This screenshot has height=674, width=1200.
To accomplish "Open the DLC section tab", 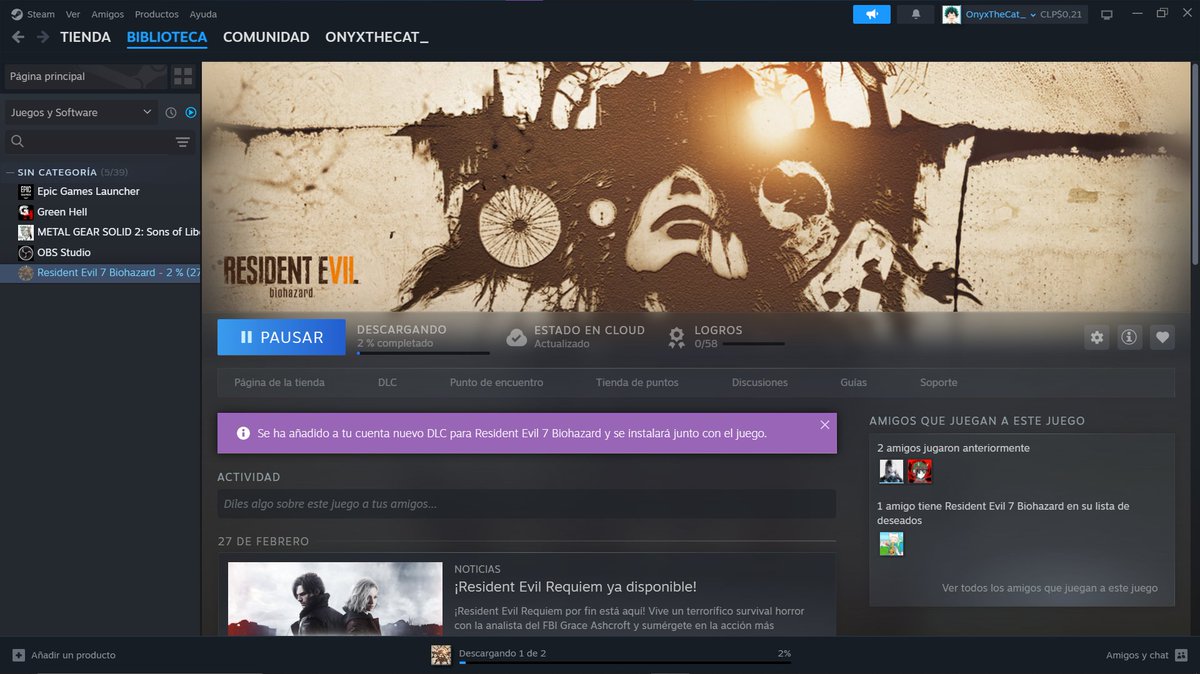I will (x=387, y=382).
